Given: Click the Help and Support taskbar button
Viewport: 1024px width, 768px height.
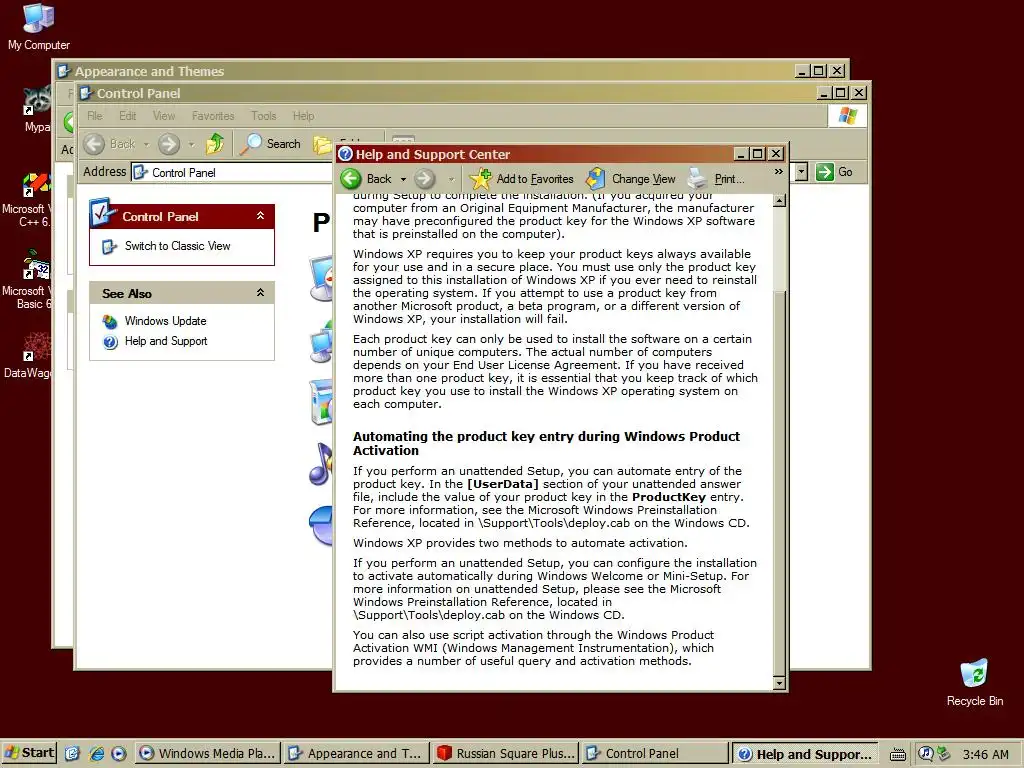Looking at the screenshot, I should point(805,754).
